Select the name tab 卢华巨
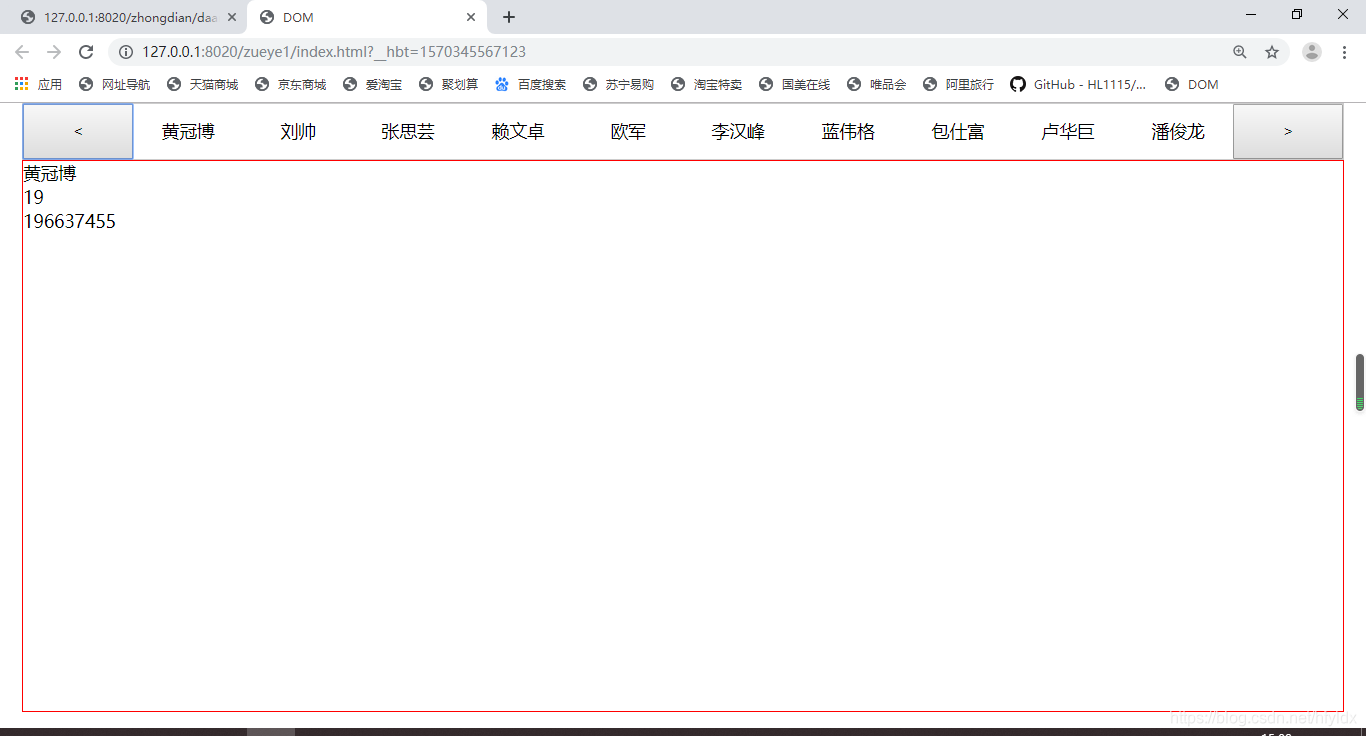Image resolution: width=1366 pixels, height=736 pixels. click(1068, 131)
